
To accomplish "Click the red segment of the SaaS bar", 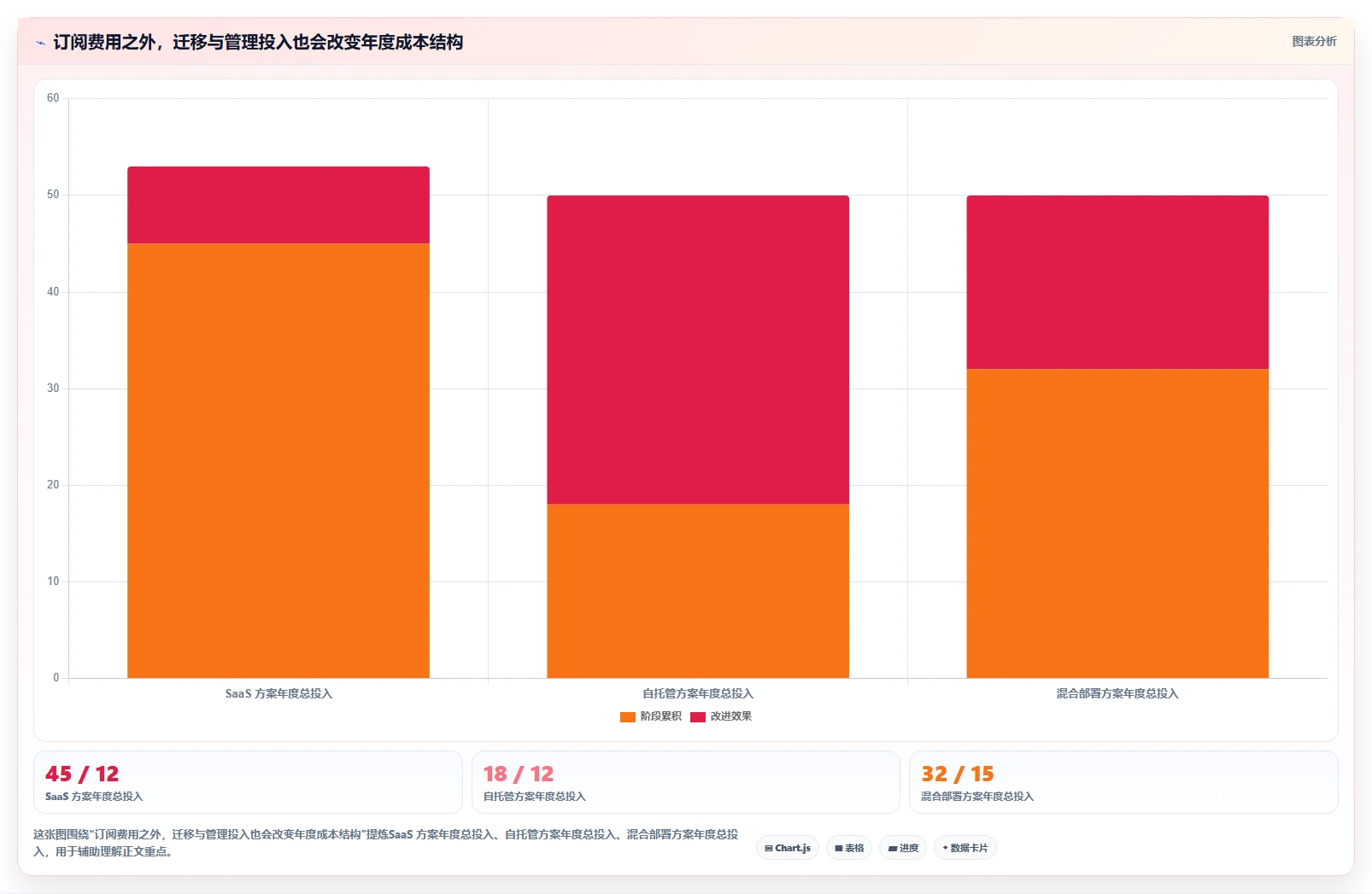I will [x=279, y=205].
